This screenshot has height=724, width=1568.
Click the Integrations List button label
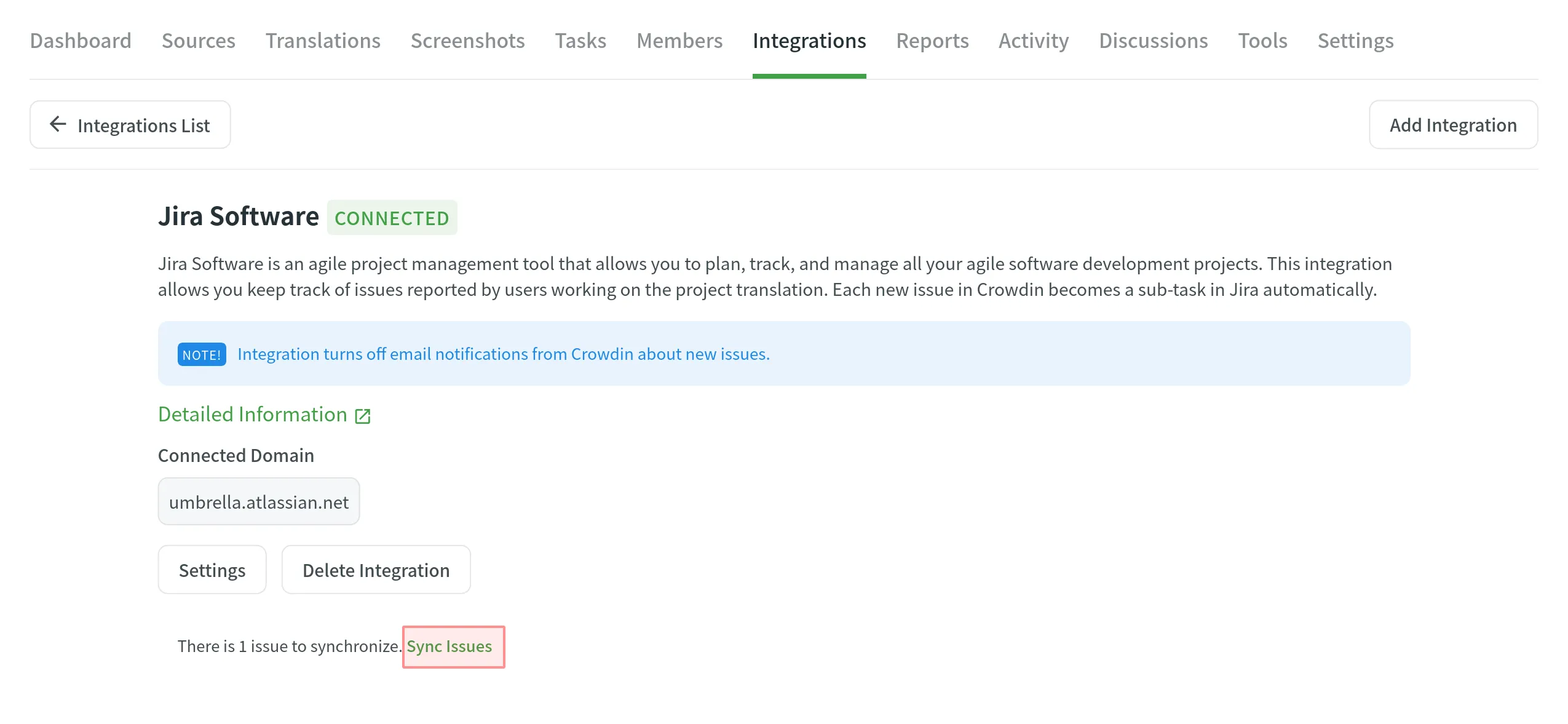click(143, 125)
